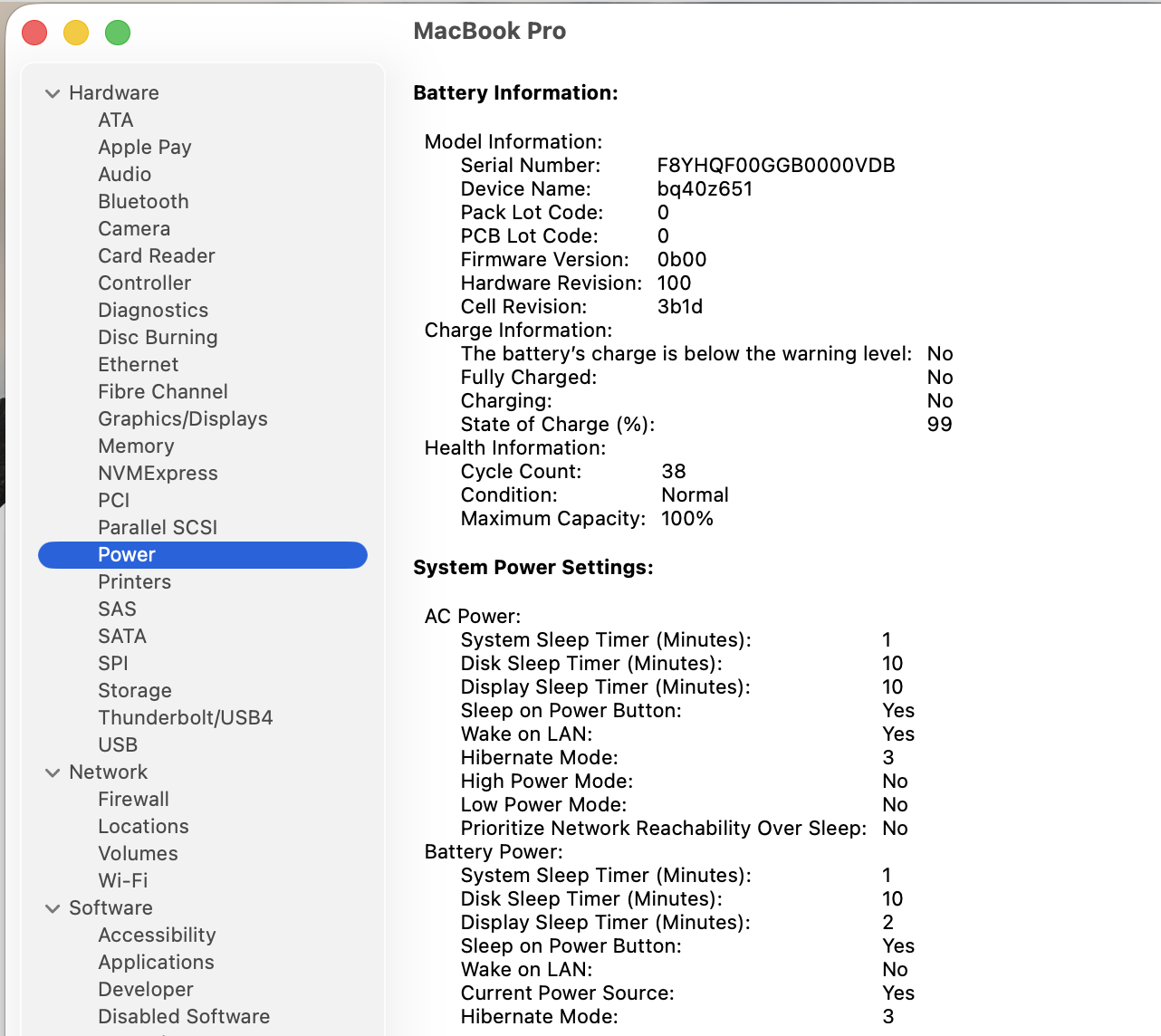
Task: Open Ethernet hardware info
Action: (x=139, y=365)
